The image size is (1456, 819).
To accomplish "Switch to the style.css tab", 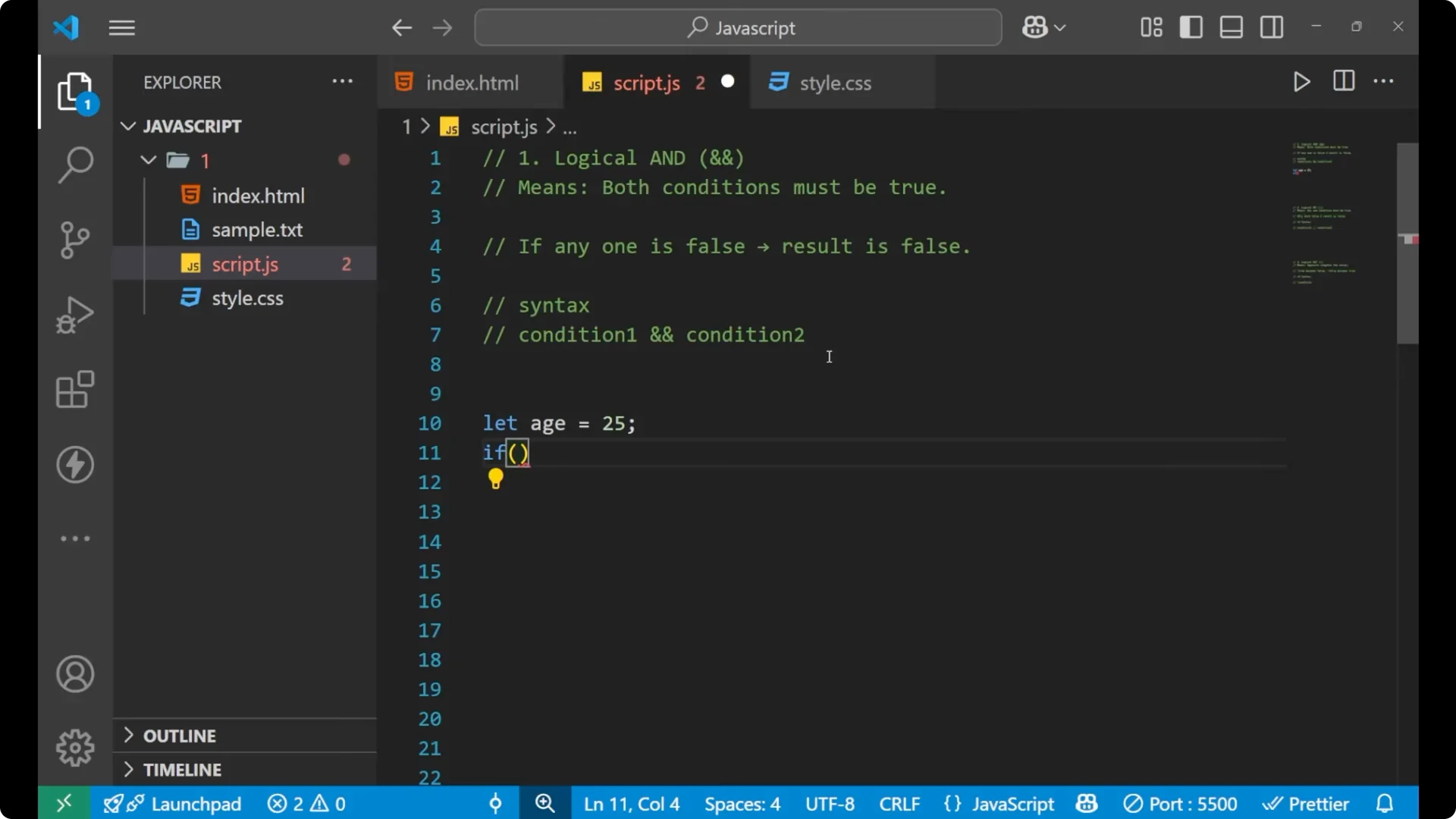I will [x=836, y=82].
